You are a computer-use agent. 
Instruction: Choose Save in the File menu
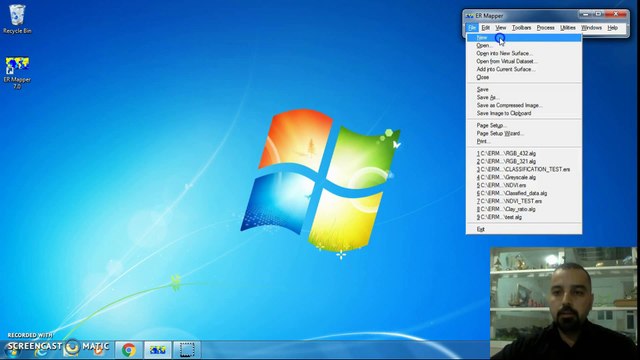pyautogui.click(x=524, y=89)
